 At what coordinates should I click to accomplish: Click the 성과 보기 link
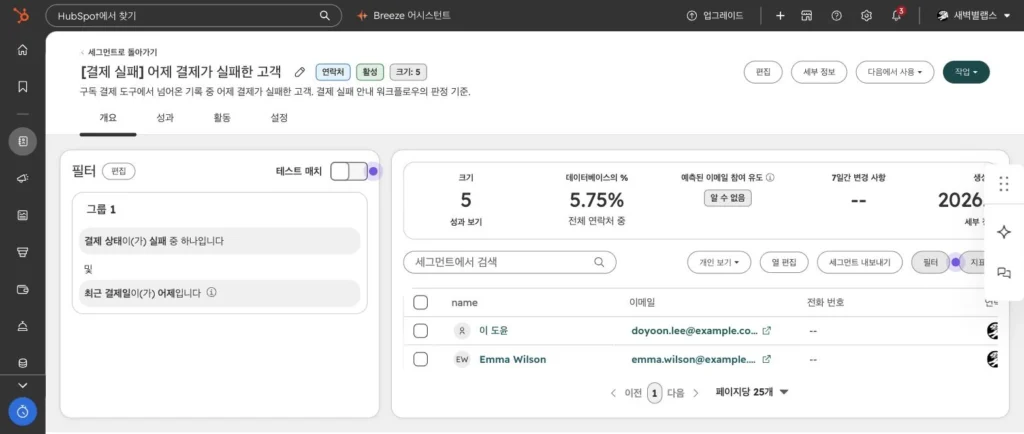click(x=466, y=222)
